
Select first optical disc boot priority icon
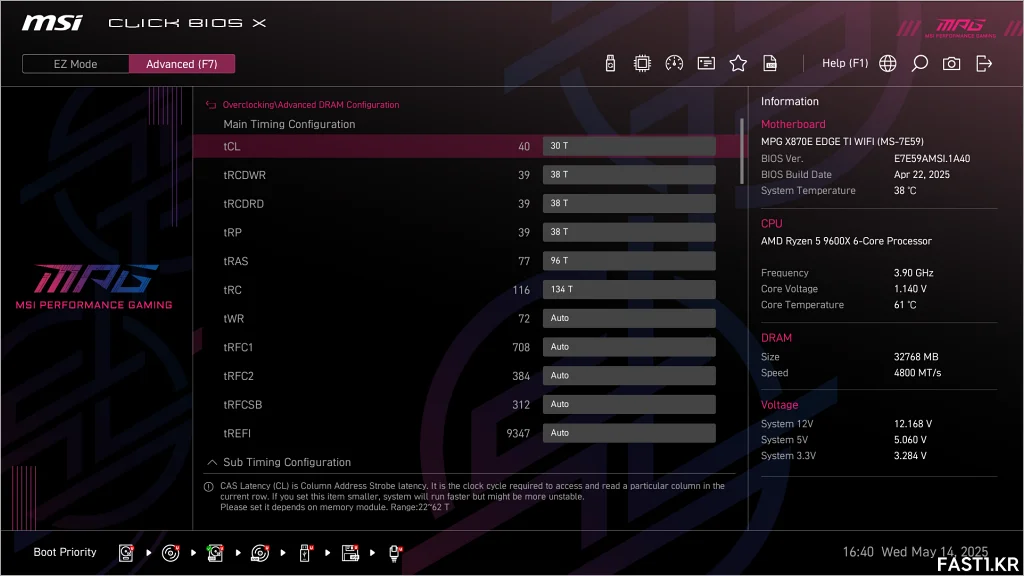pos(170,553)
